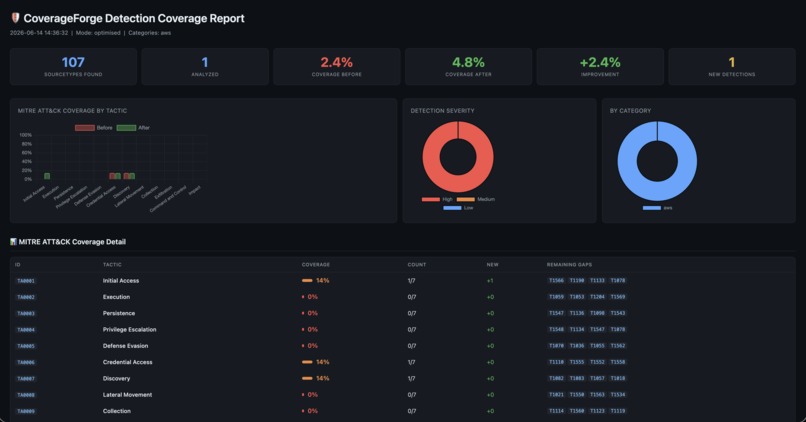Click the T1136 gap tag in Persistence row

[x=577, y=313]
